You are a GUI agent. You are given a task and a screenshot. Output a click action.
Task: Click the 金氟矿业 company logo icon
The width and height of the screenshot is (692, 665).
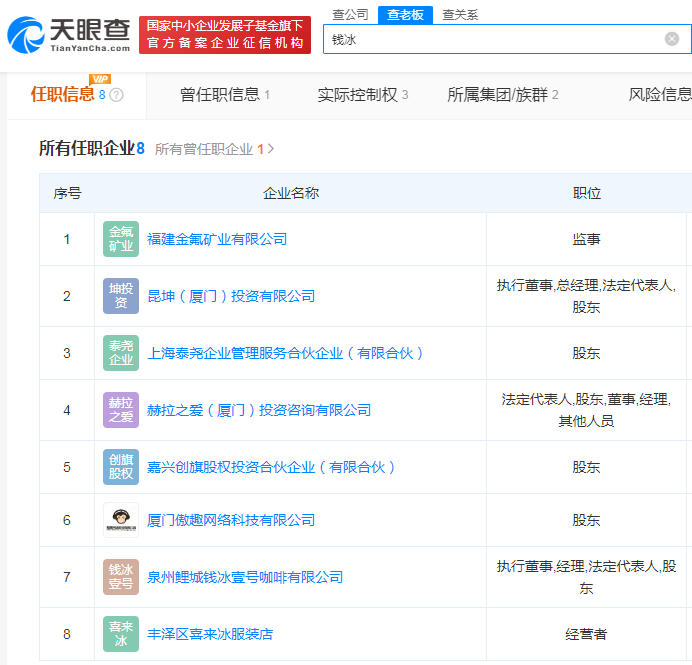click(121, 239)
